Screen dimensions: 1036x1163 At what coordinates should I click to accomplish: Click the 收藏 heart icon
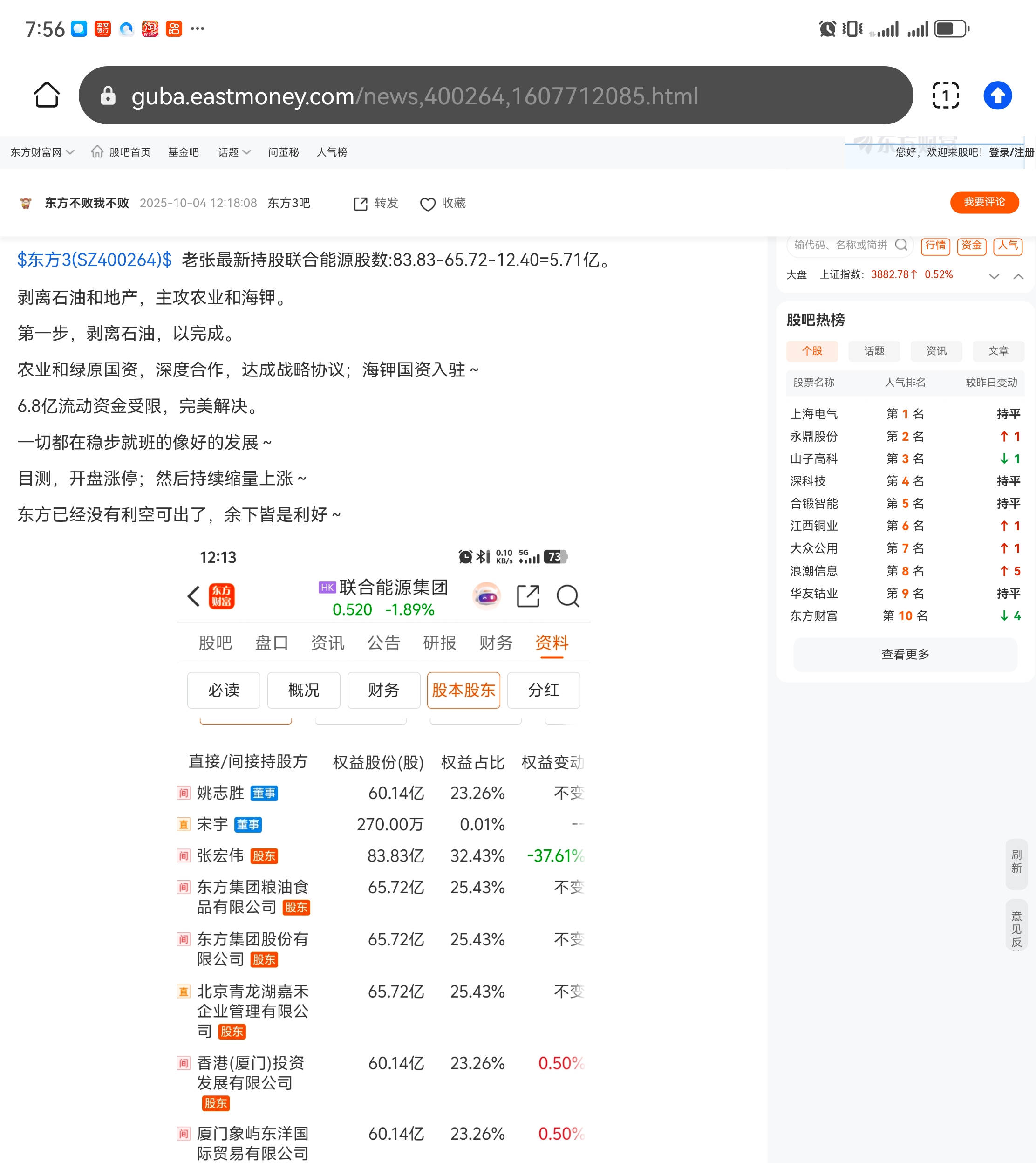pos(428,204)
